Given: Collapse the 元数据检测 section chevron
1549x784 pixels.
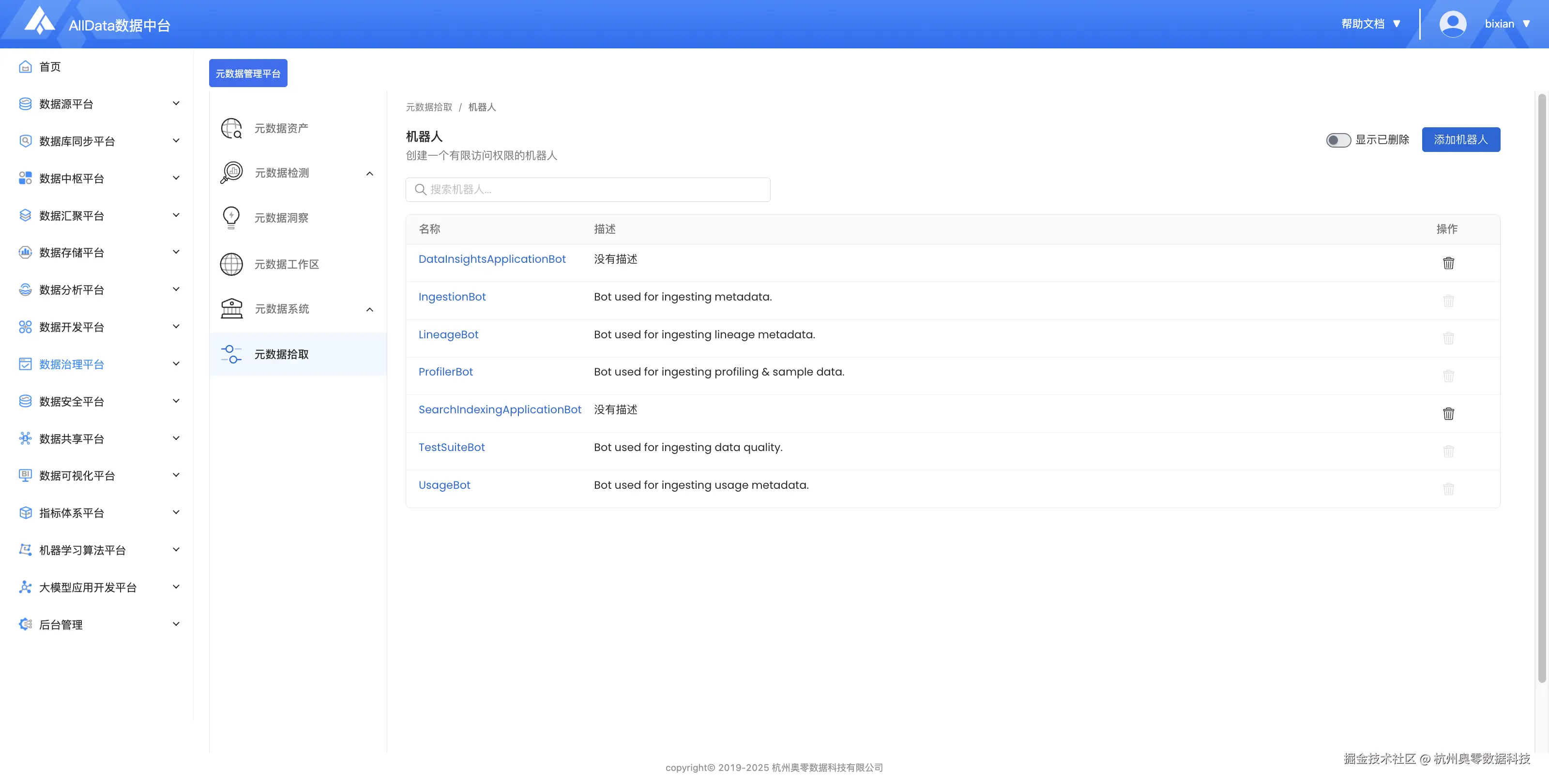Looking at the screenshot, I should pos(370,174).
